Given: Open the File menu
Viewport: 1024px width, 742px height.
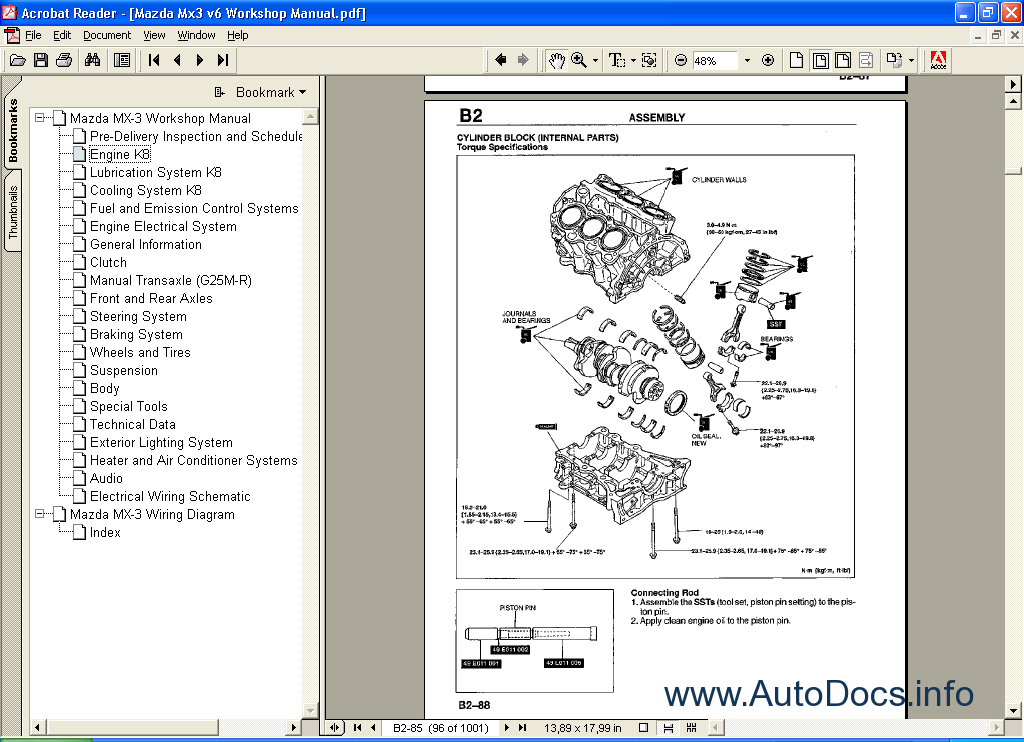Looking at the screenshot, I should coord(33,35).
